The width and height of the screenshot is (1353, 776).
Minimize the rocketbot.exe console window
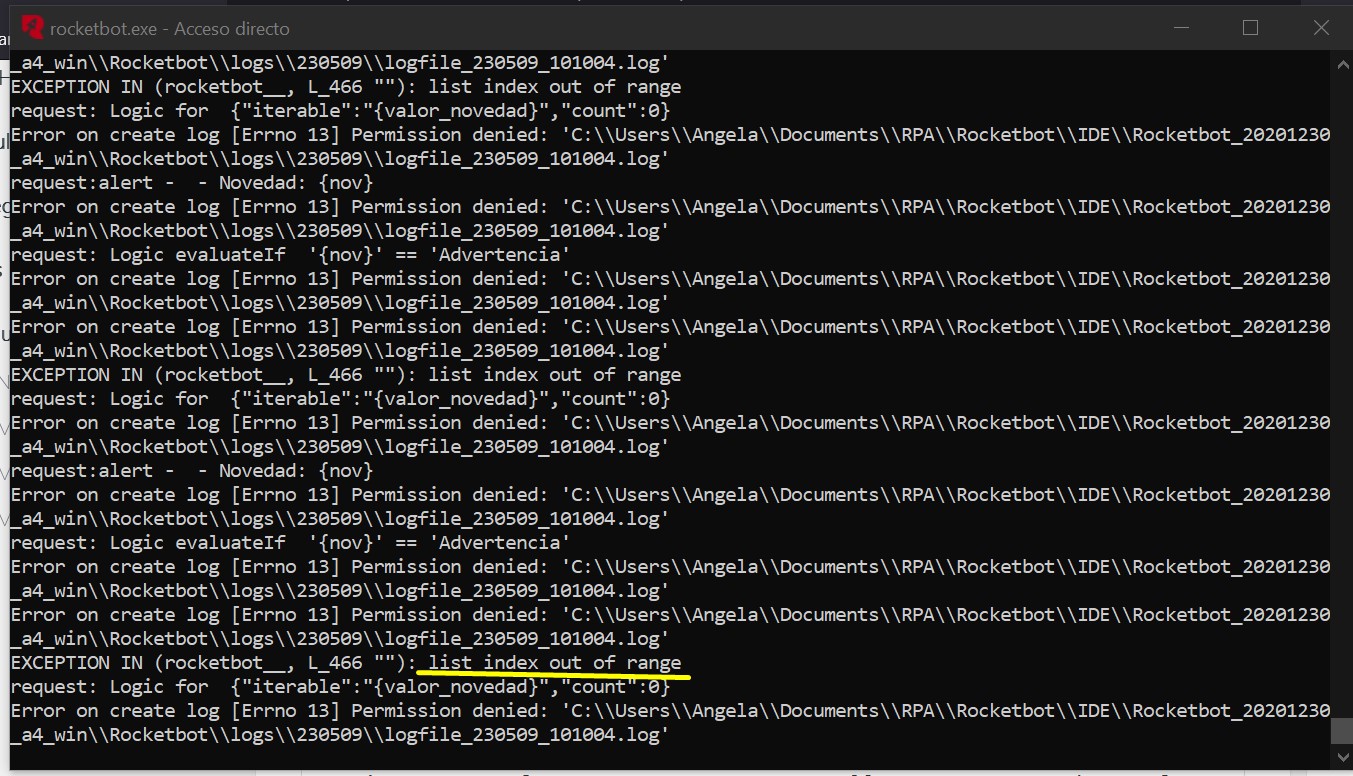click(x=1180, y=28)
